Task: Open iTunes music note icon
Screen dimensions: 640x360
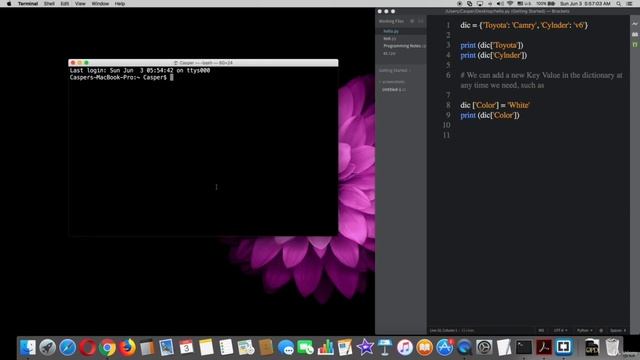Action: tap(404, 347)
